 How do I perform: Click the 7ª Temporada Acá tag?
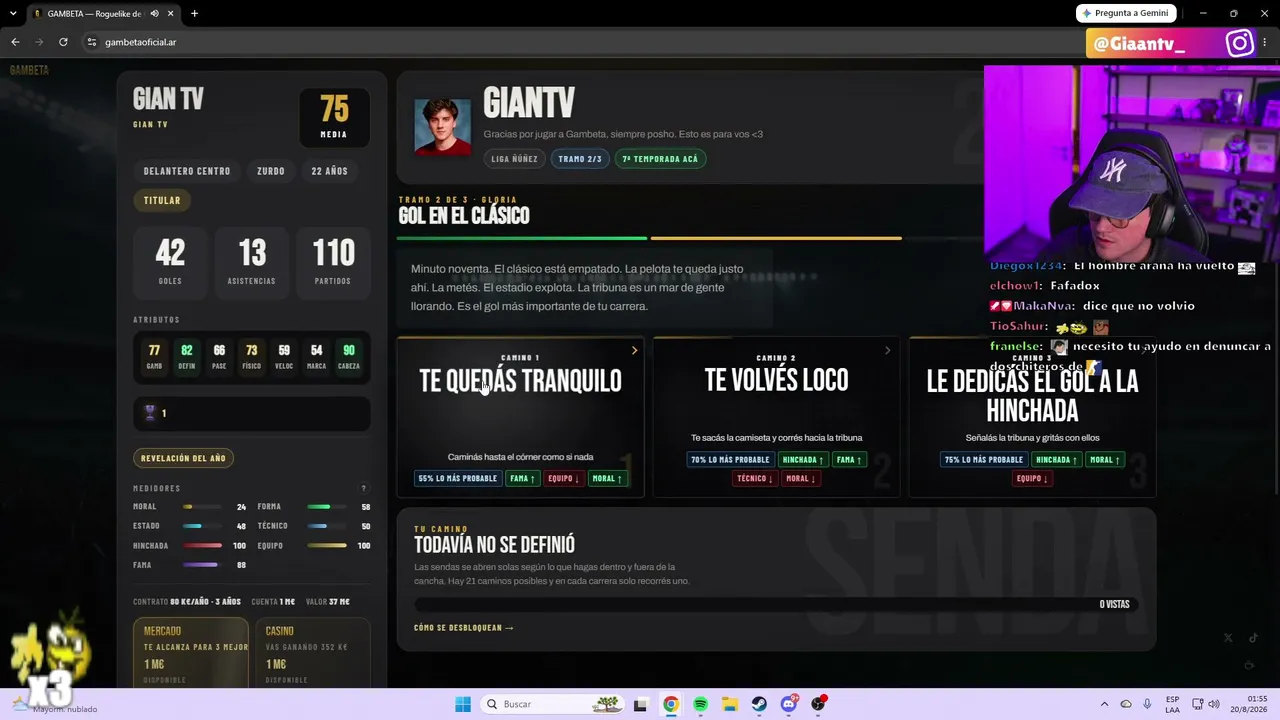[x=660, y=159]
